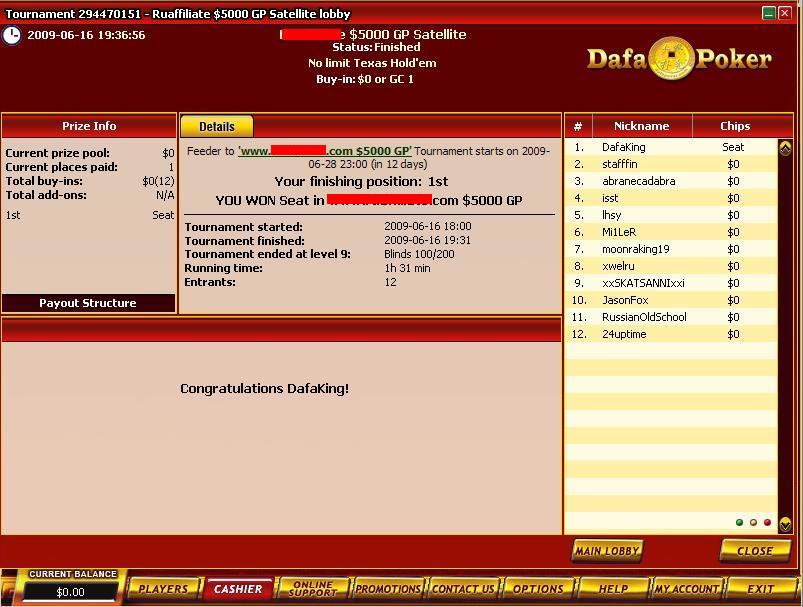Viewport: 803px width, 607px height.
Task: View Promotions
Action: pyautogui.click(x=388, y=589)
